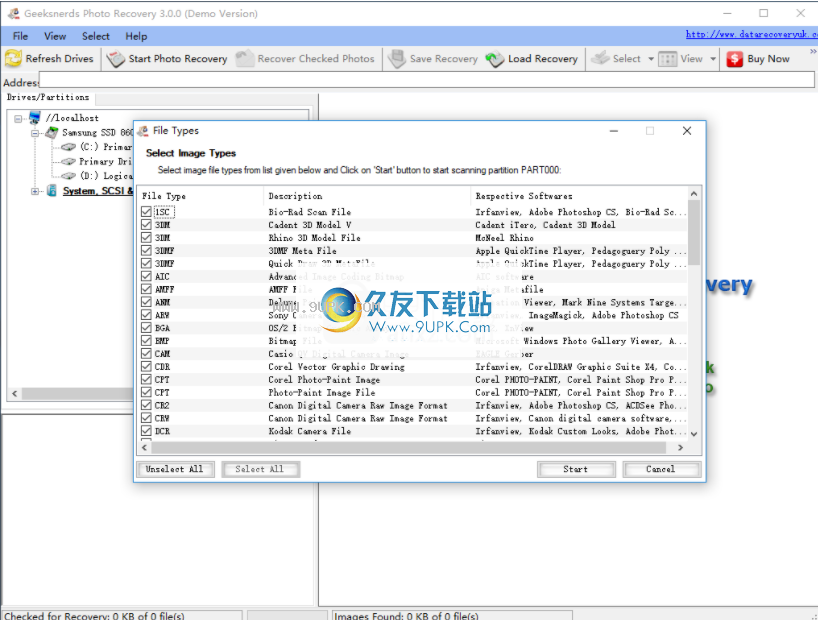Image resolution: width=818 pixels, height=620 pixels.
Task: Collapse the Samsung SSD tree node
Action: [35, 133]
